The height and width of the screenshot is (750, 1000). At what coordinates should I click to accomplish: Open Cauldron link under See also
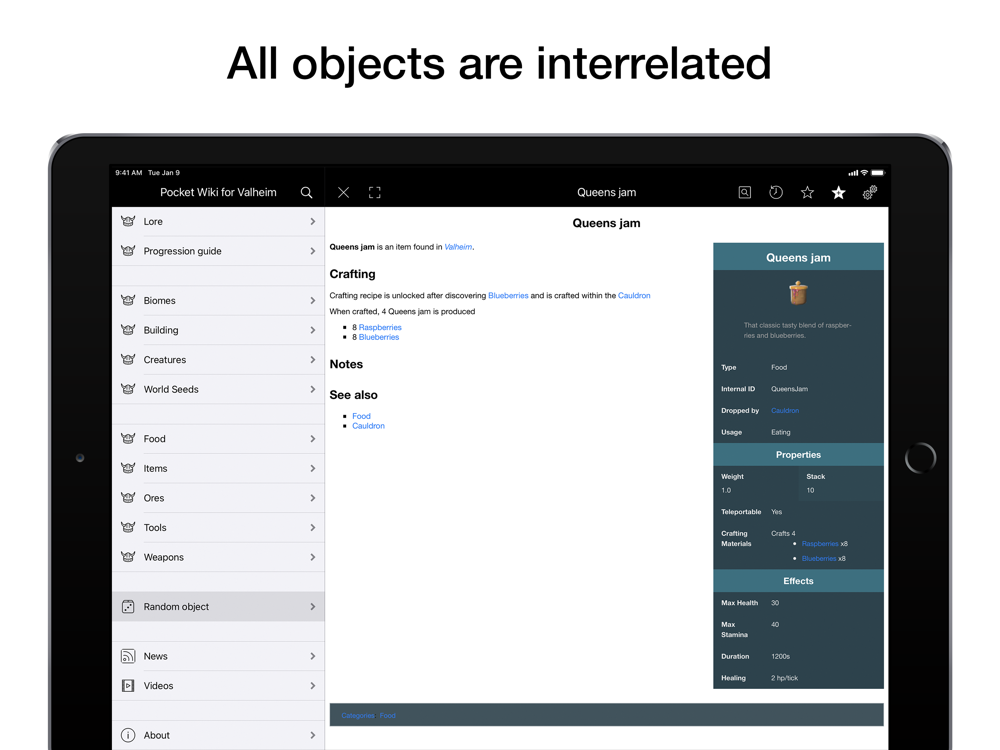coord(368,425)
